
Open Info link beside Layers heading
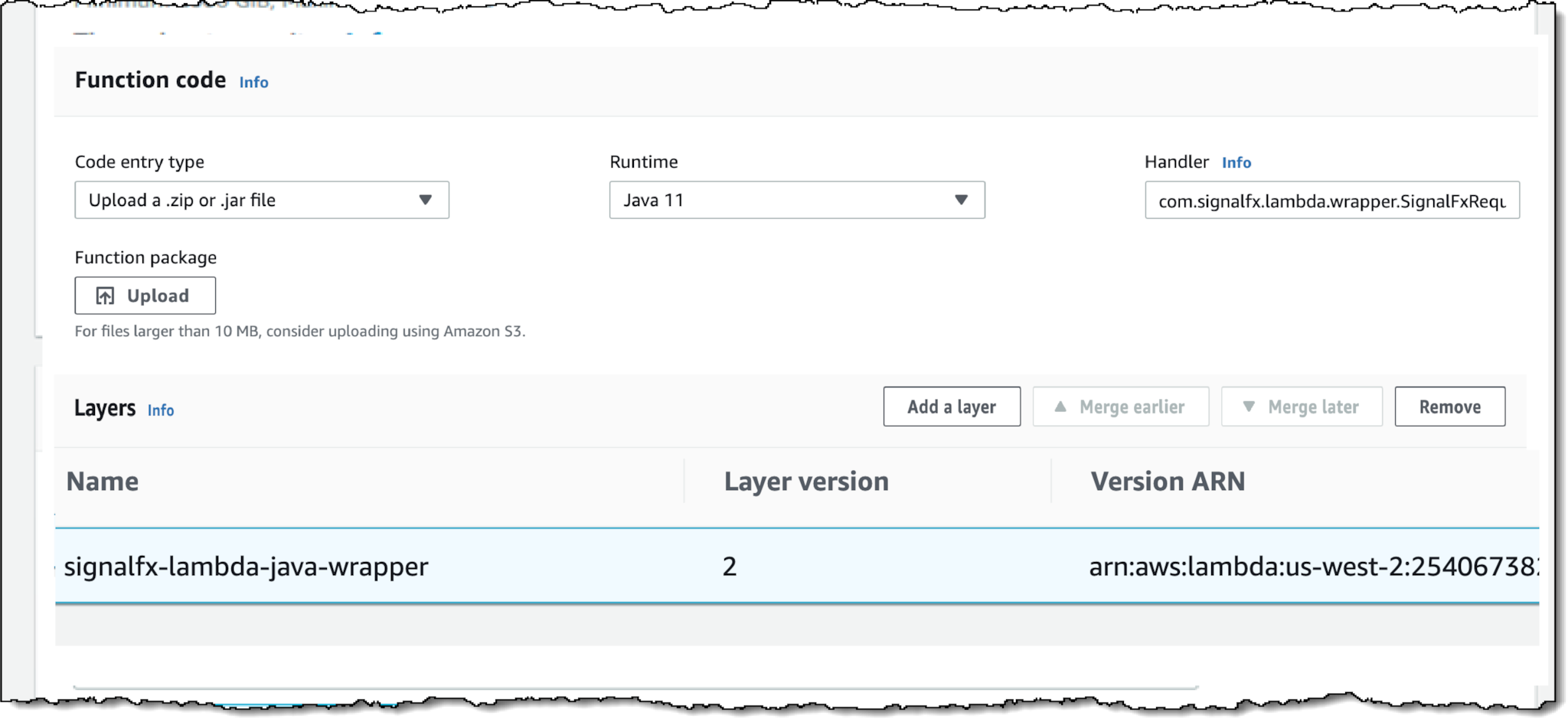[x=161, y=410]
